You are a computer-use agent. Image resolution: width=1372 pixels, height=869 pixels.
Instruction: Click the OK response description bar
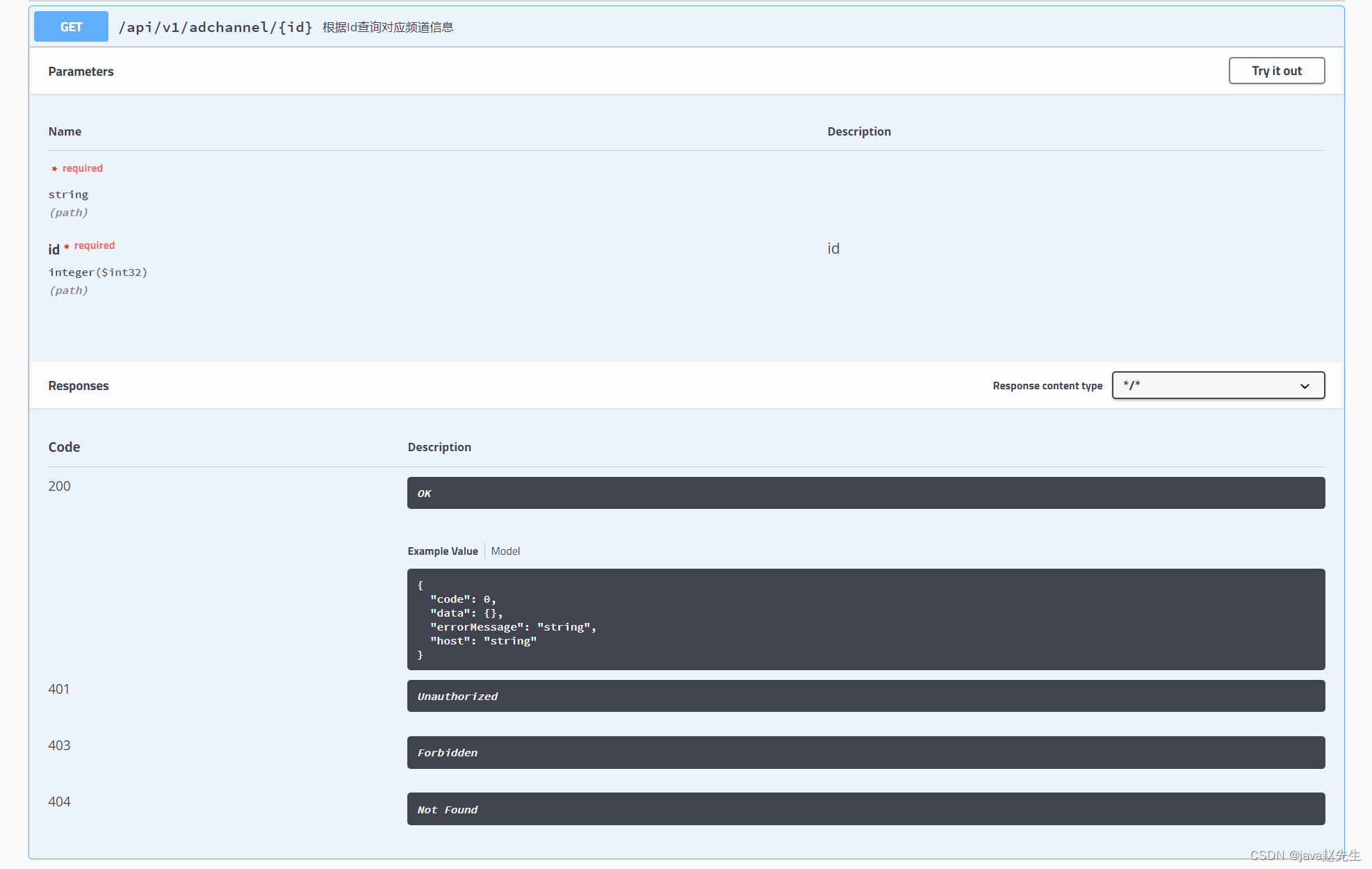865,493
